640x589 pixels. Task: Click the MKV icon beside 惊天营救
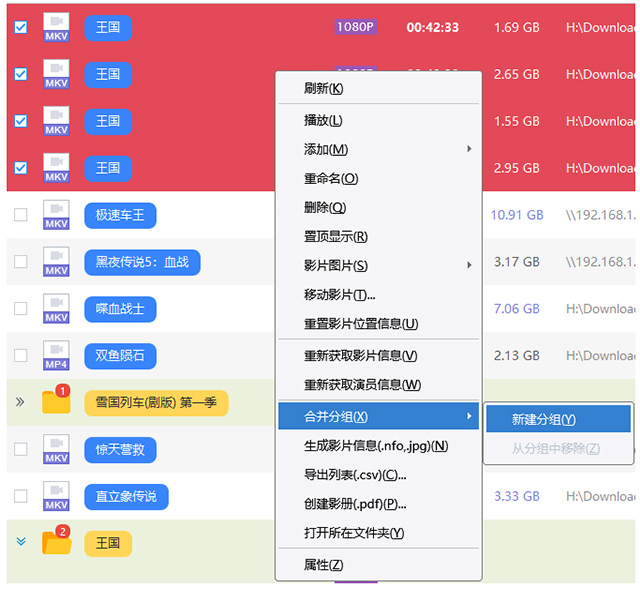click(56, 449)
